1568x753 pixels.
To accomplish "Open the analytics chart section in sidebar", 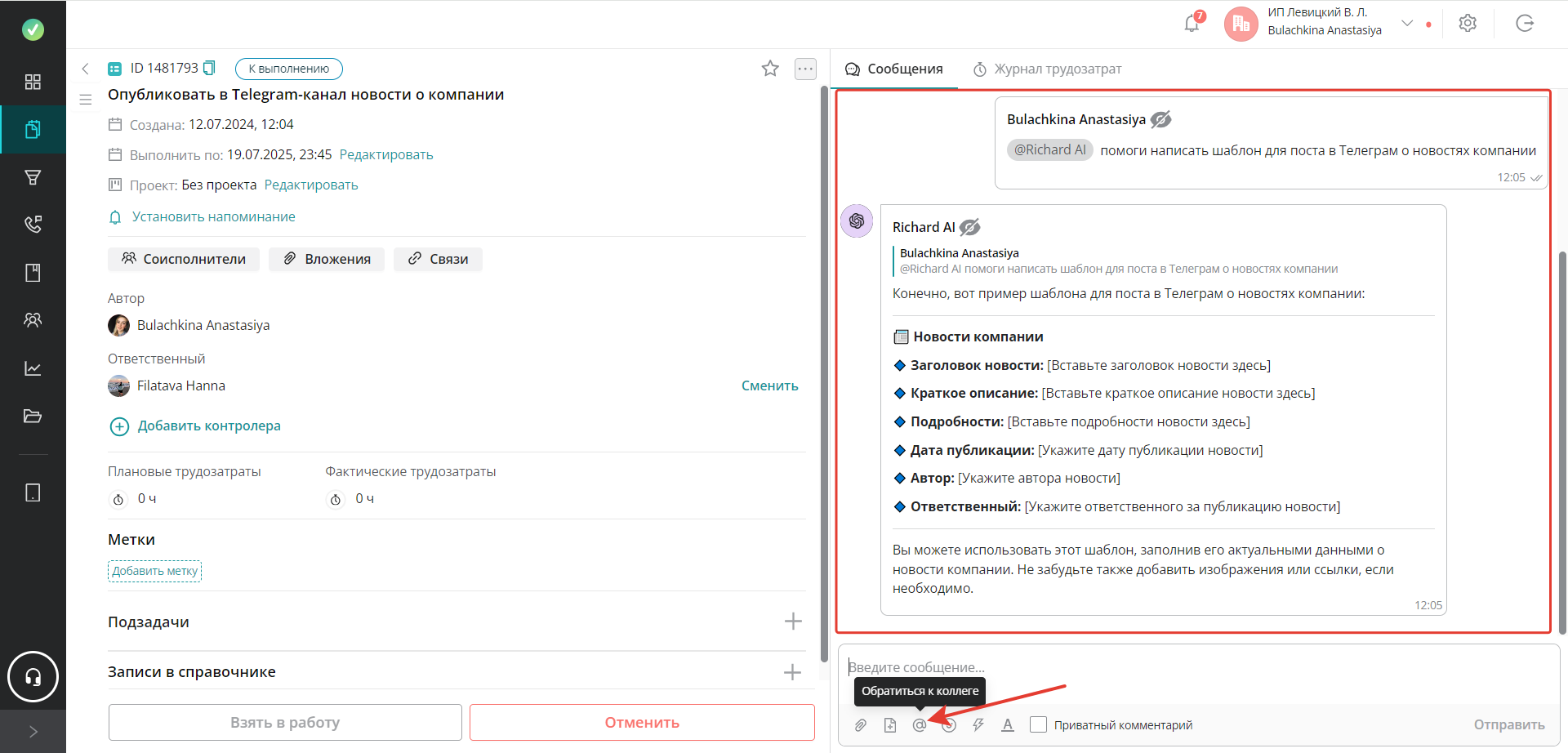I will point(33,368).
